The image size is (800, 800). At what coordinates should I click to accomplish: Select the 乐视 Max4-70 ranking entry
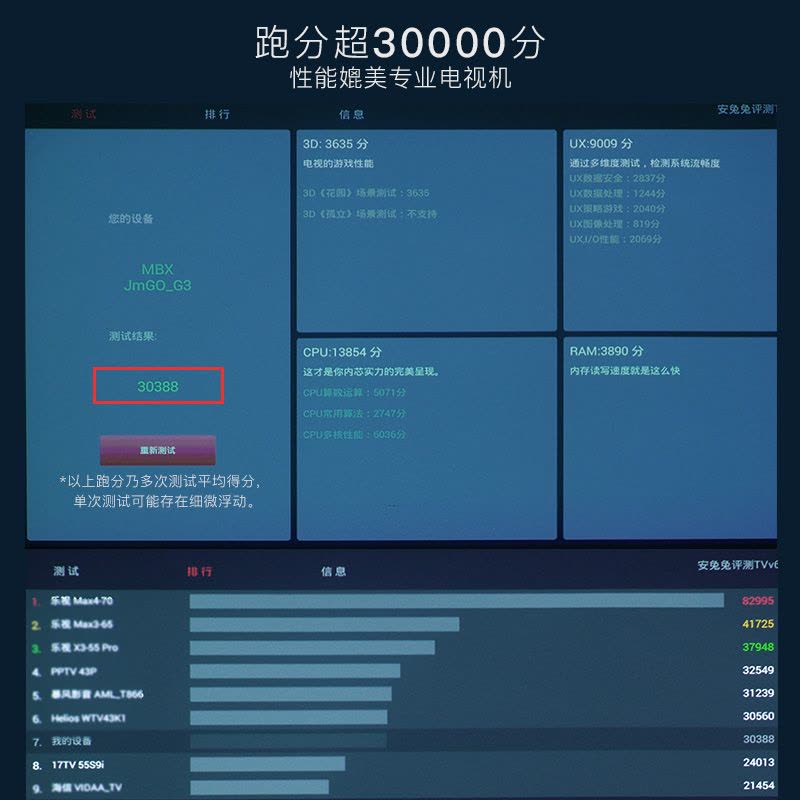(x=82, y=601)
